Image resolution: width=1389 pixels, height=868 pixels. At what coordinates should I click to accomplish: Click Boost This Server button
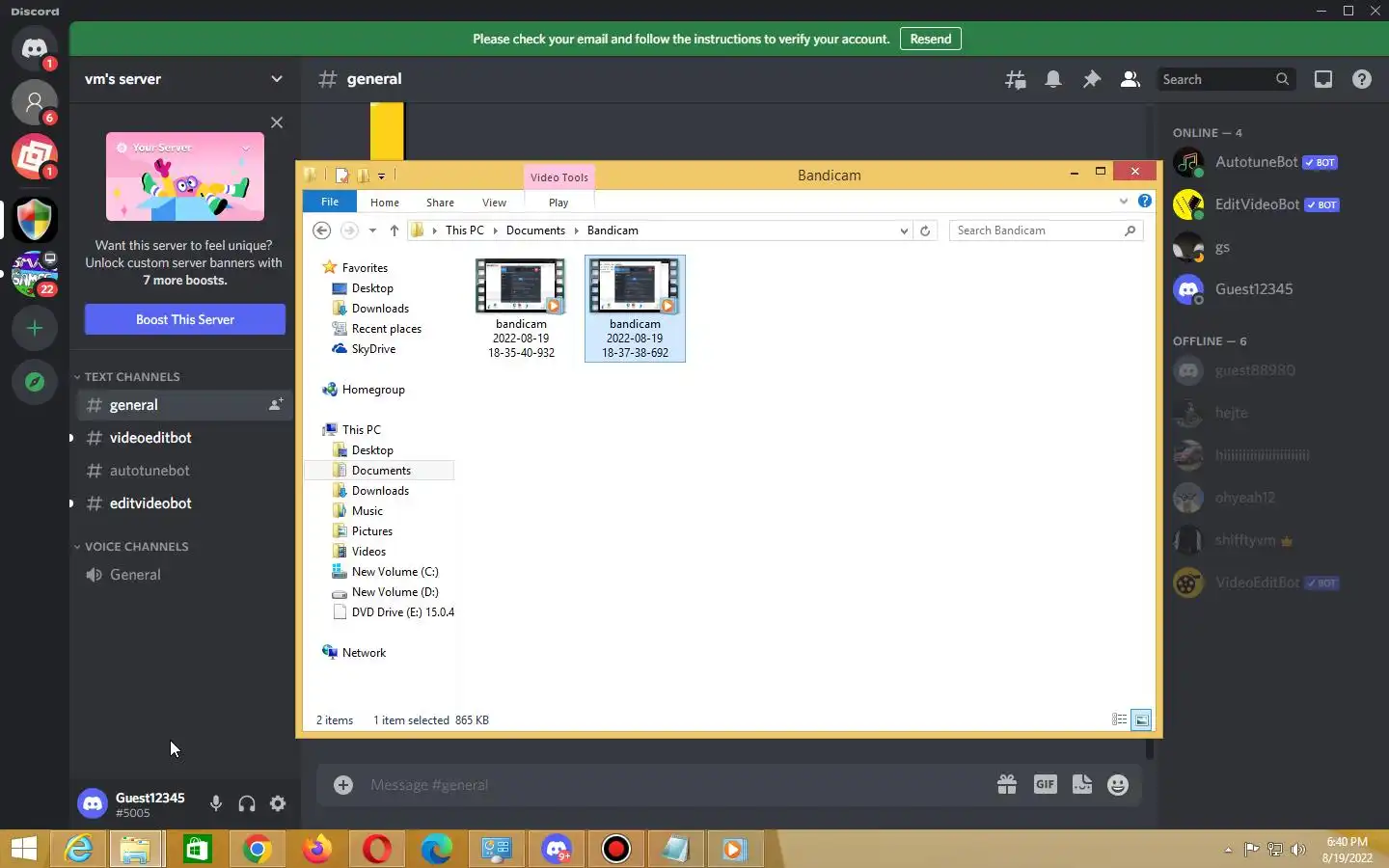coord(185,319)
